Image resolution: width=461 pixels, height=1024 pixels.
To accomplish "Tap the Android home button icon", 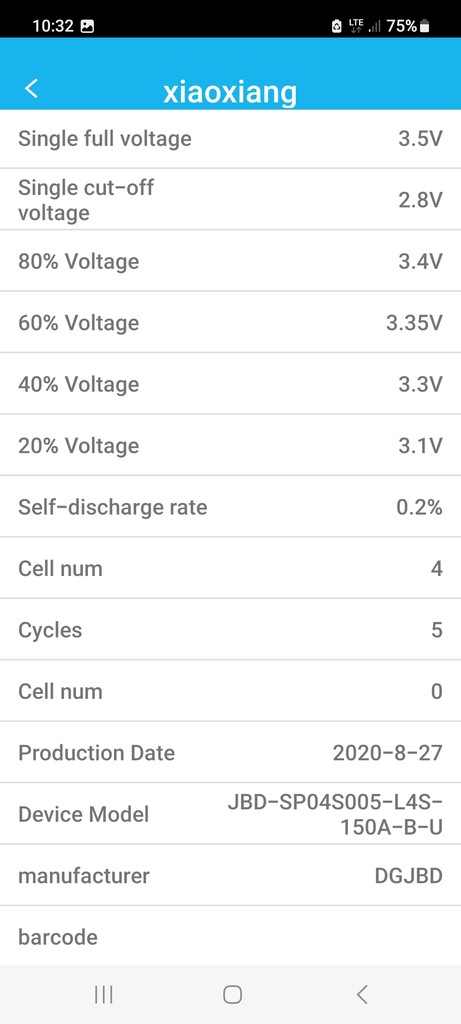I will pyautogui.click(x=232, y=995).
